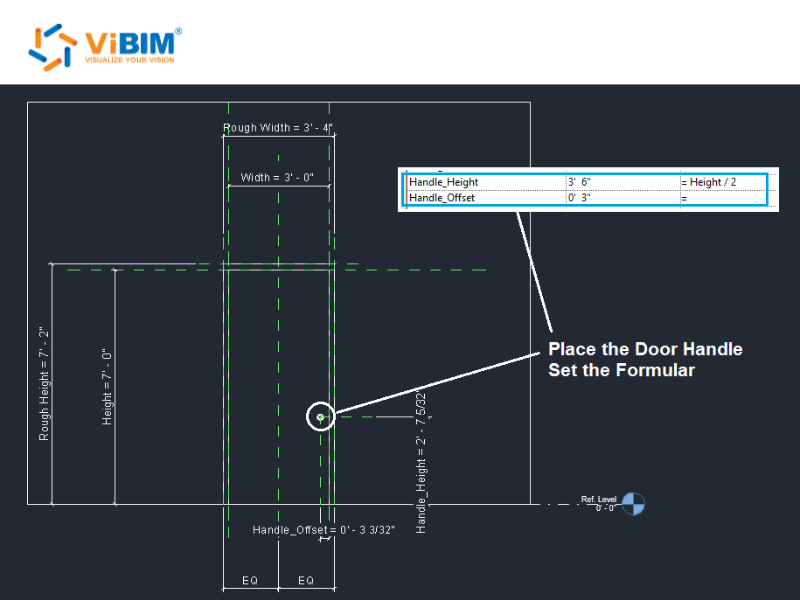Select the Handle_Offset = 0' - 3 3/32" dimension

pyautogui.click(x=323, y=530)
